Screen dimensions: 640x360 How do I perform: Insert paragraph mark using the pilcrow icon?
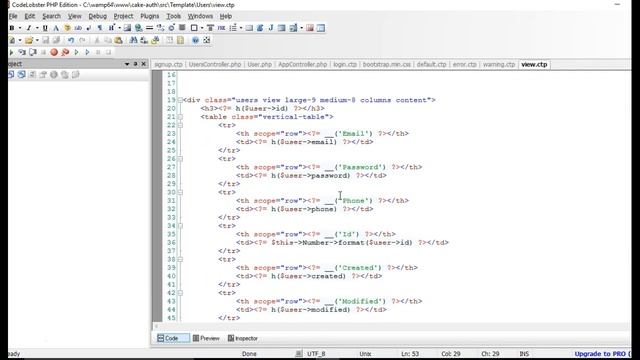100,28
